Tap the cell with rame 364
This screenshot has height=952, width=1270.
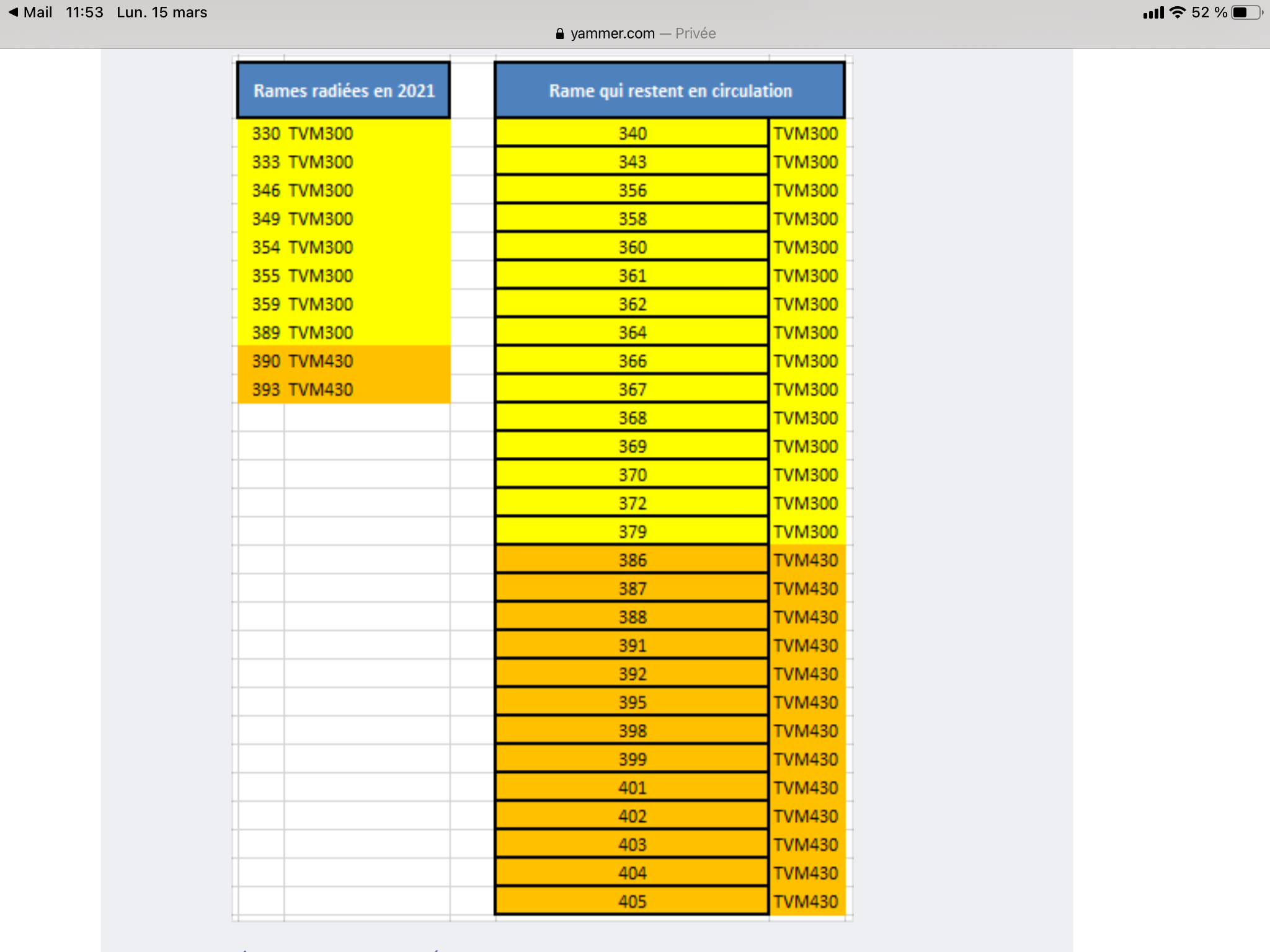point(632,333)
